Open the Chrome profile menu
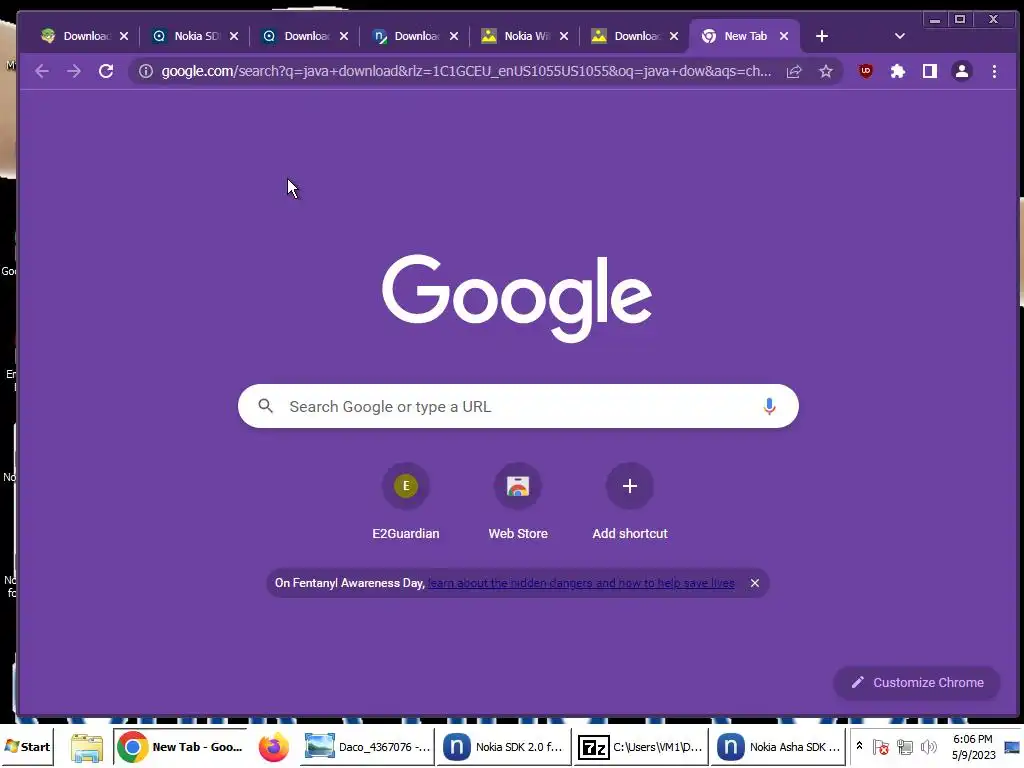1024x768 pixels. (962, 71)
